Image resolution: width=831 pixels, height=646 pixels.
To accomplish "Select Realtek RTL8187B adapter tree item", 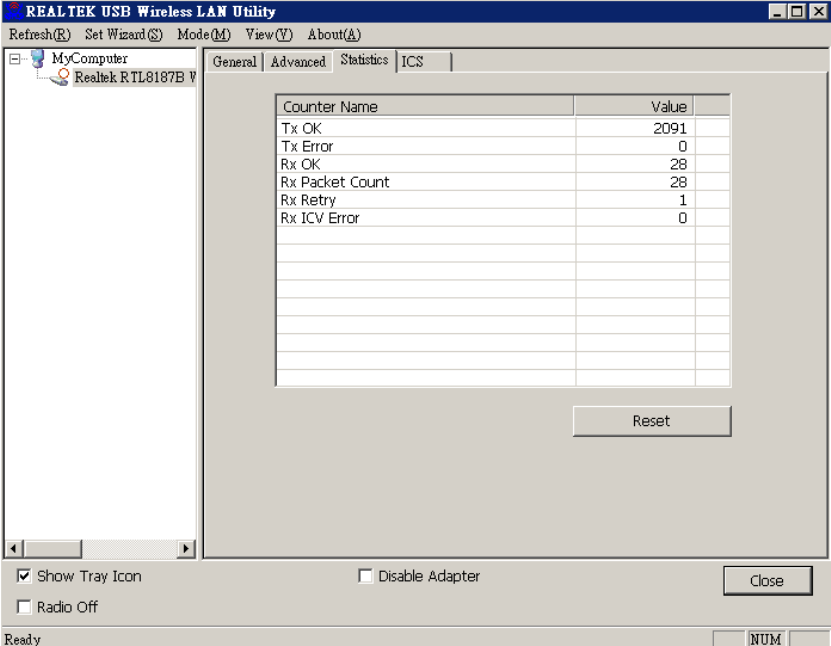I will (x=135, y=77).
